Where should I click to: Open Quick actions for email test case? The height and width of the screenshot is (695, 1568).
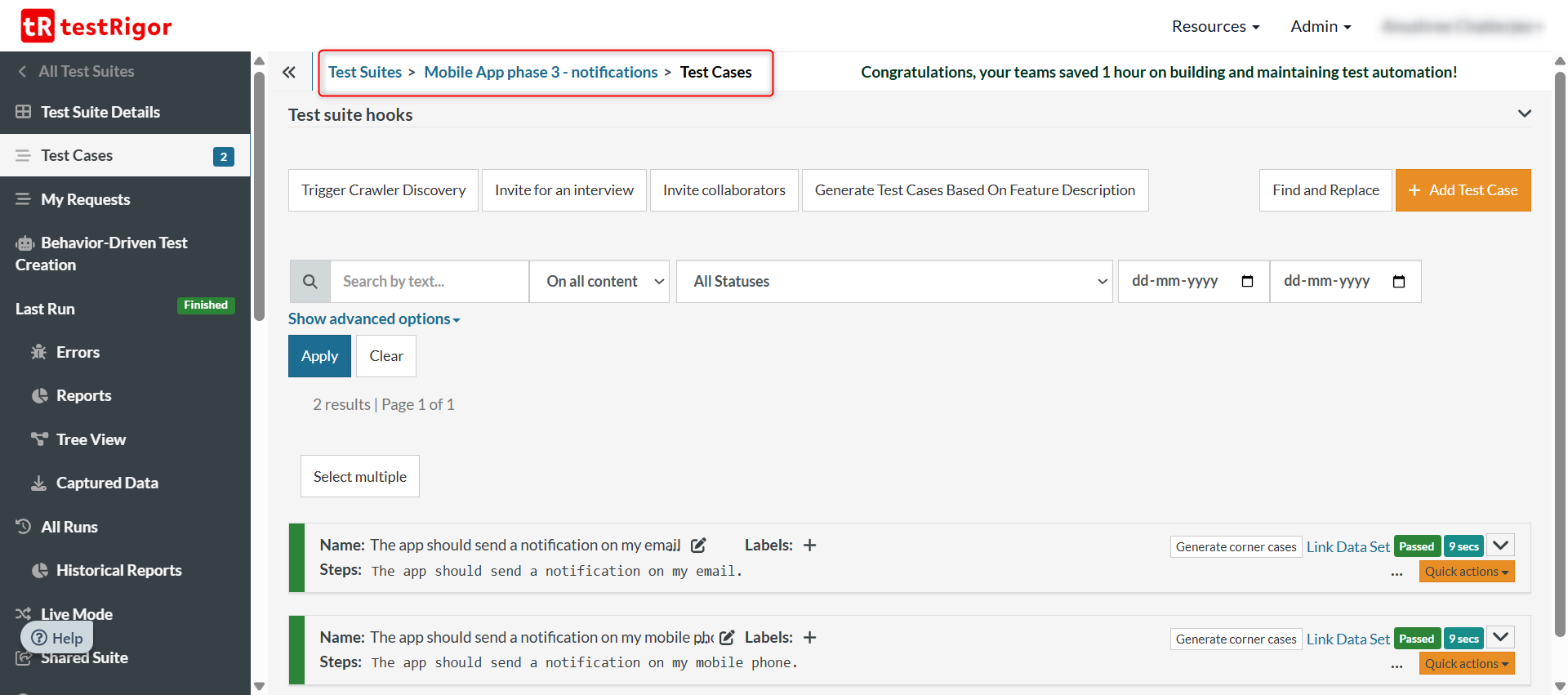1466,572
